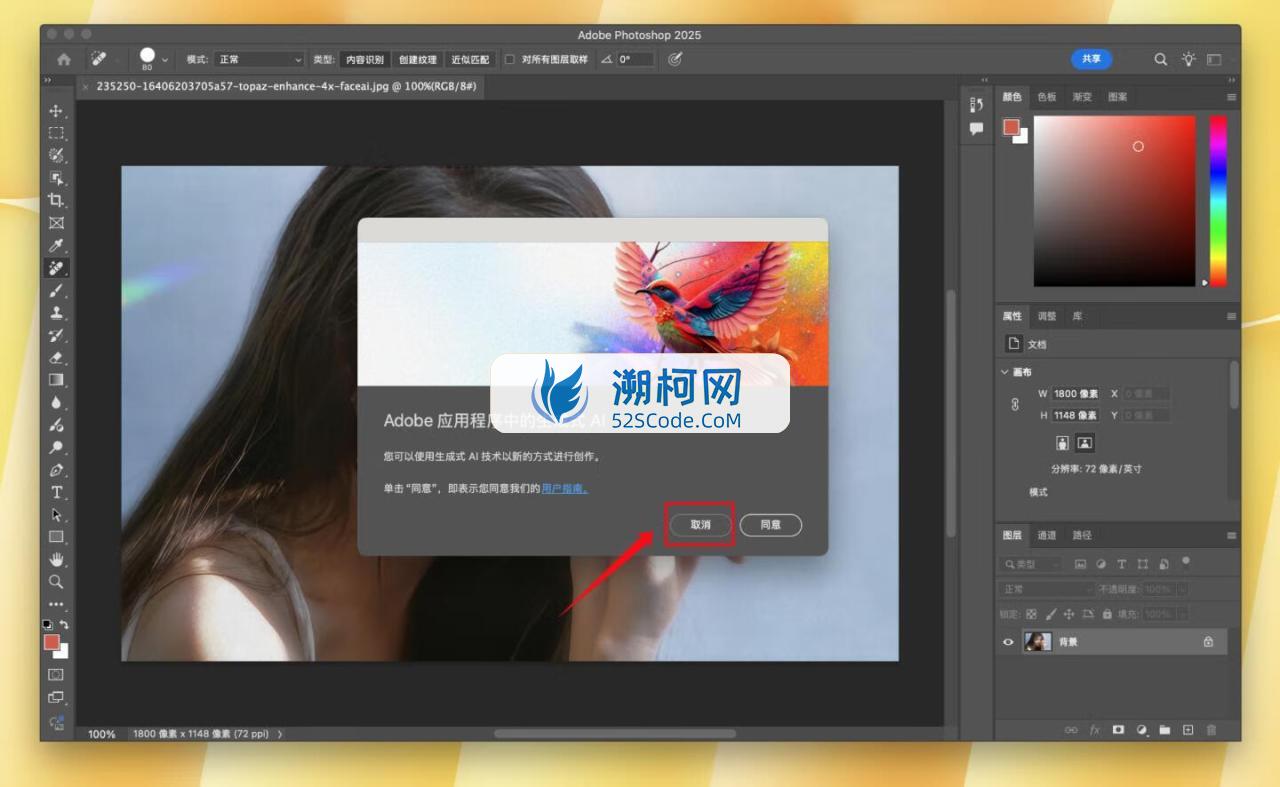
Task: Set canvas to landscape orientation
Action: pyautogui.click(x=1084, y=442)
